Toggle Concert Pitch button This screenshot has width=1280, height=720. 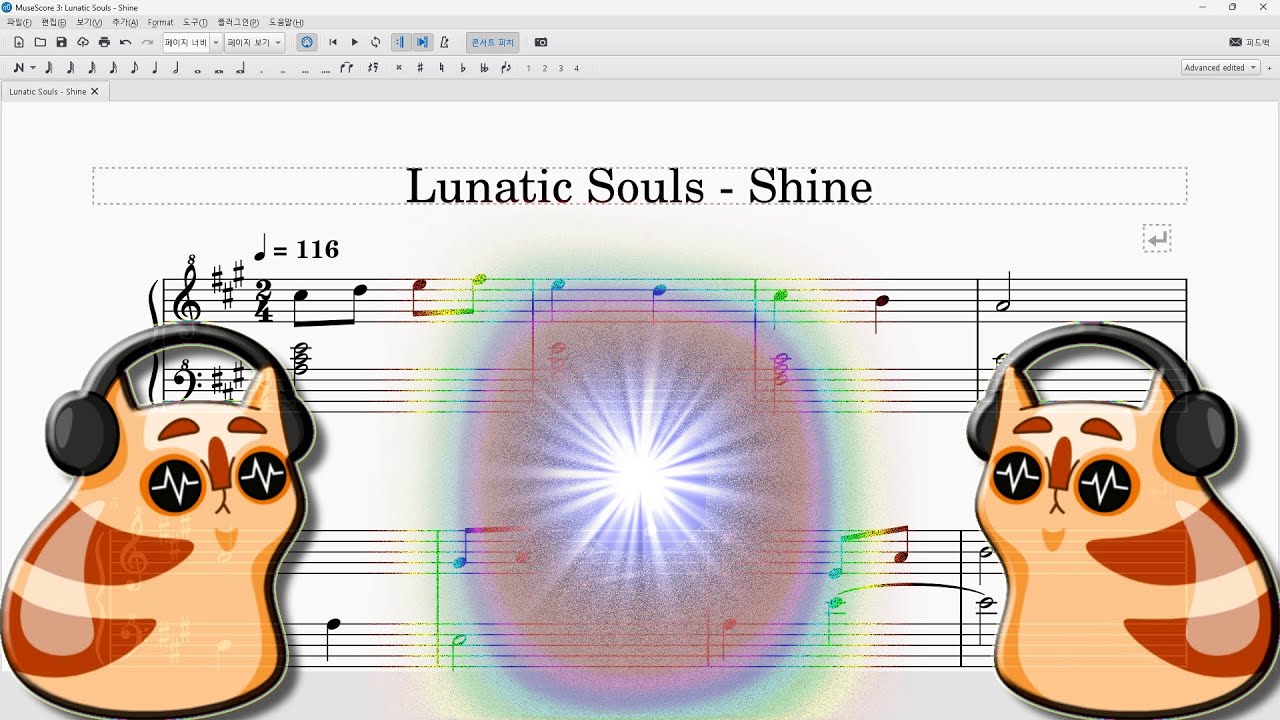pyautogui.click(x=492, y=42)
